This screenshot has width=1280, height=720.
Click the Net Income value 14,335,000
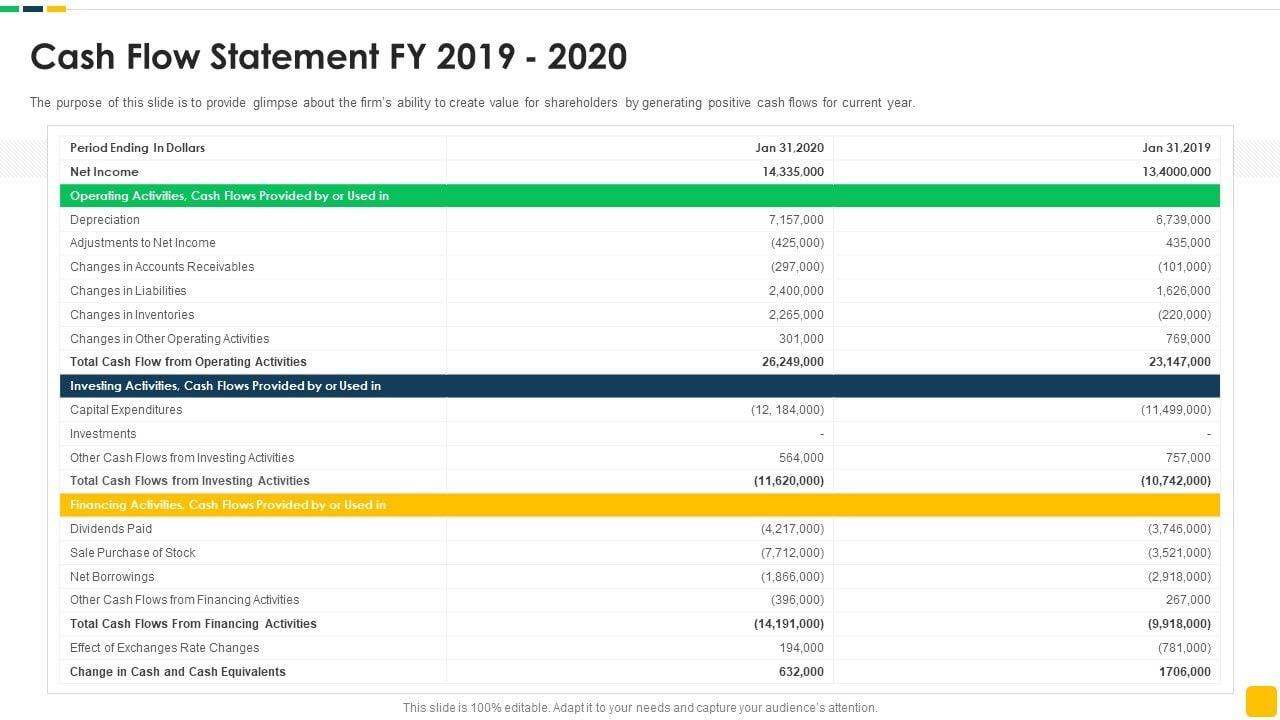(793, 172)
